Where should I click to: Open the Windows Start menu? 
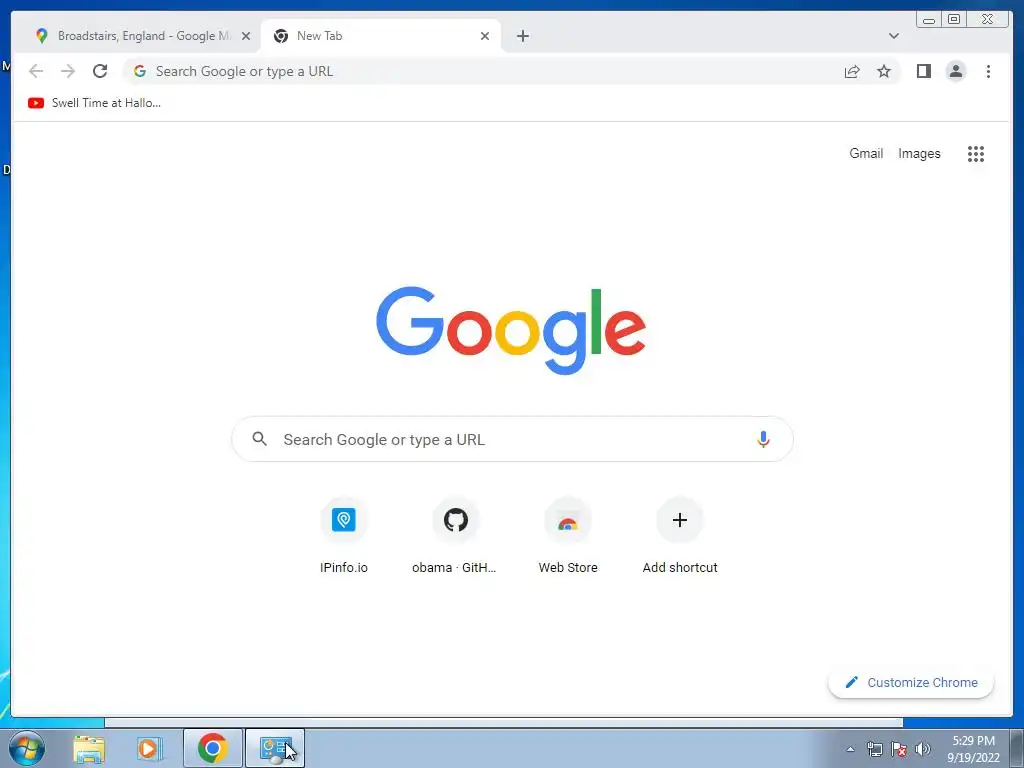(27, 748)
